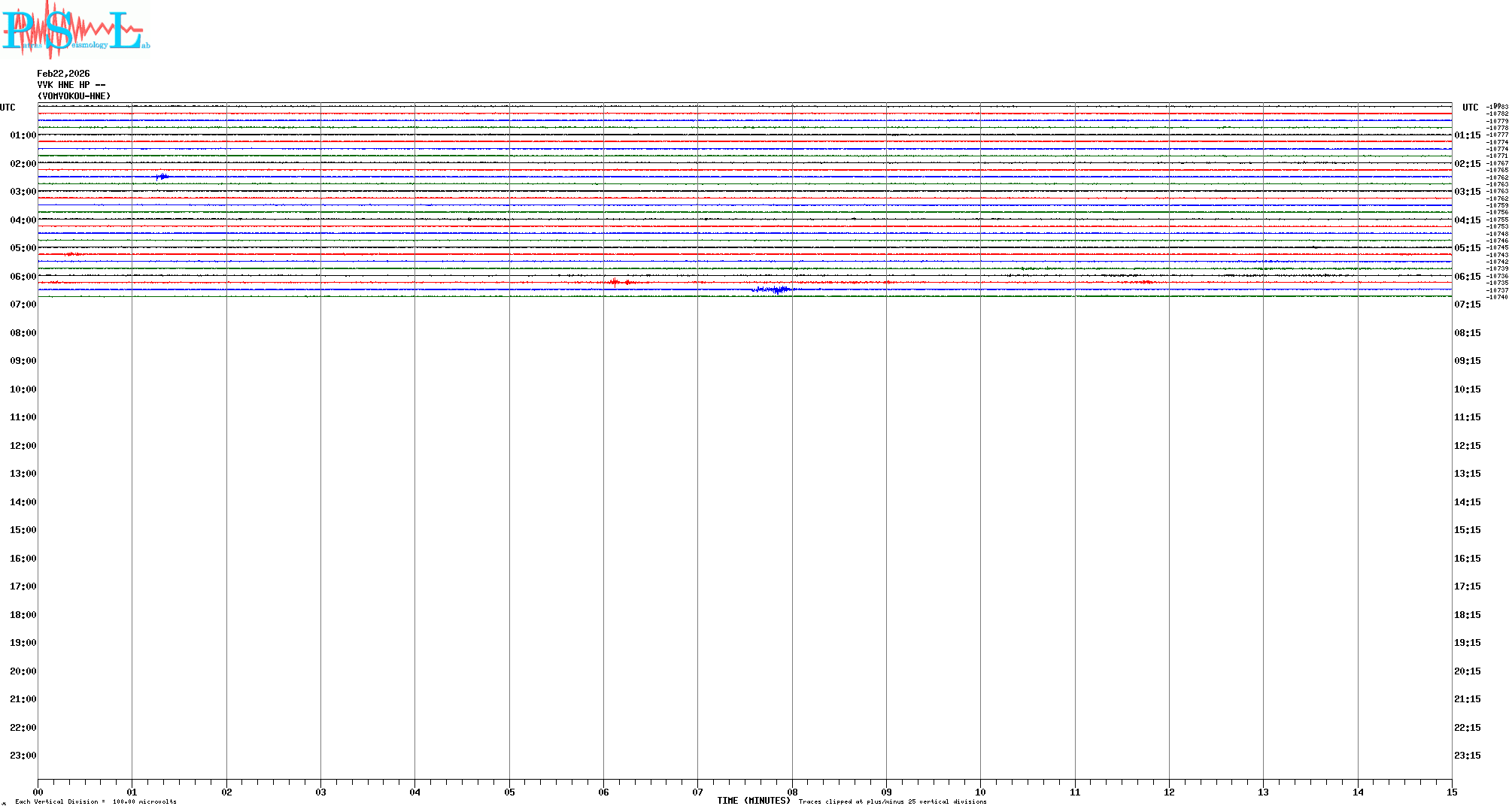Click the 18:15 label on right axis
This screenshot has height=812, width=1512.
[1467, 615]
